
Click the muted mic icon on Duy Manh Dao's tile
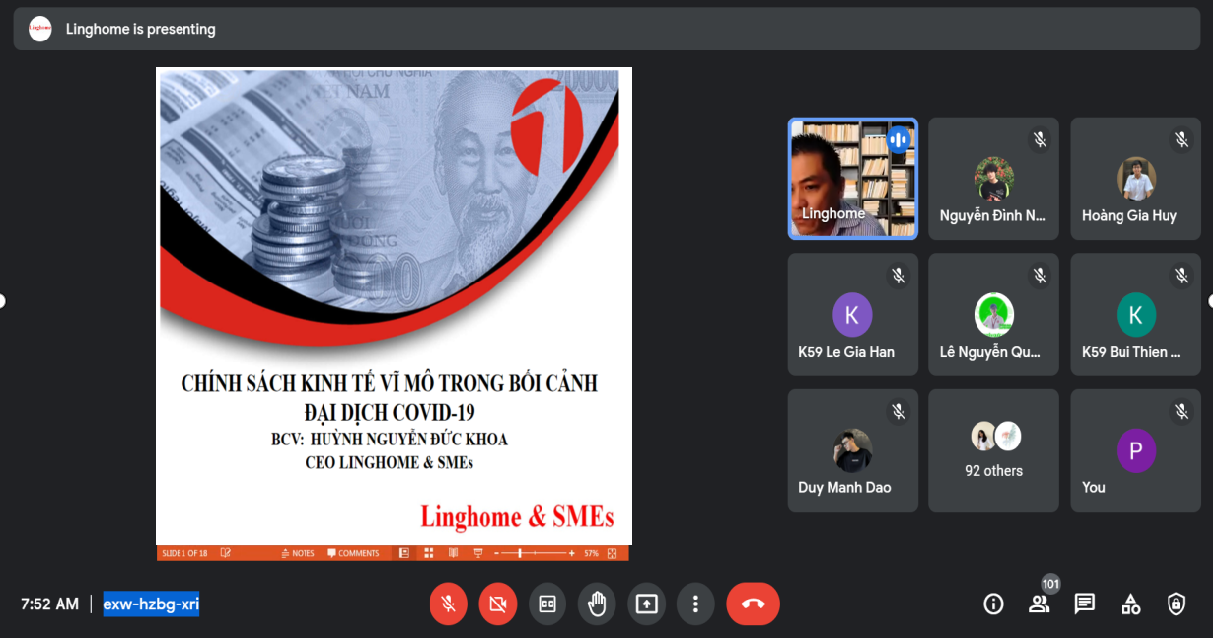click(899, 411)
